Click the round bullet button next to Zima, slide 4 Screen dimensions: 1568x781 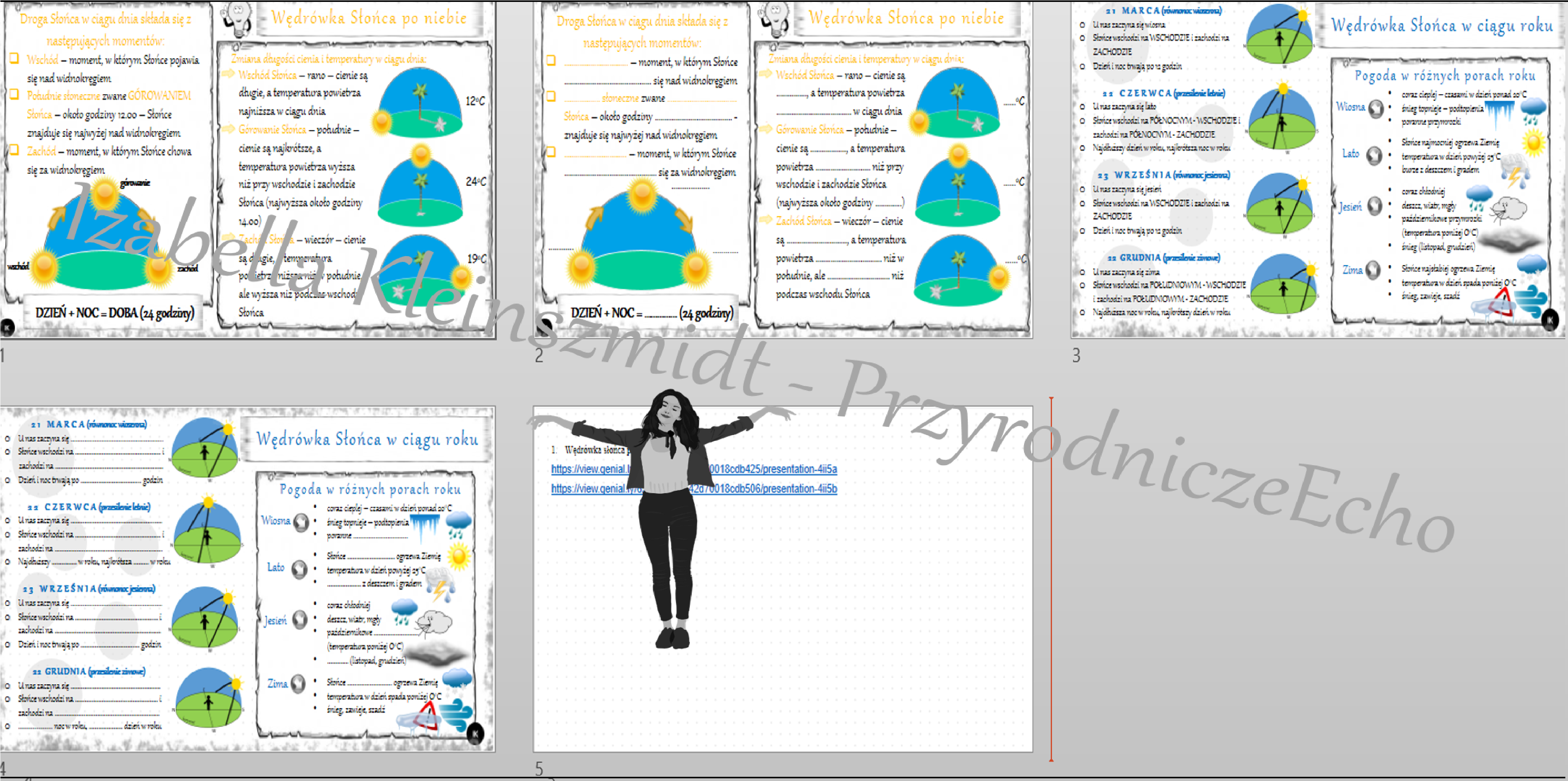[x=298, y=684]
